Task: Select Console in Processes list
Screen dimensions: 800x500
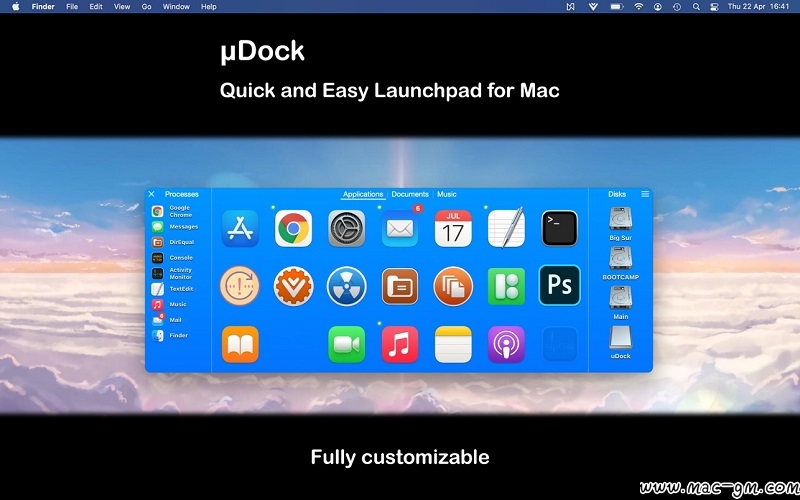Action: point(172,258)
